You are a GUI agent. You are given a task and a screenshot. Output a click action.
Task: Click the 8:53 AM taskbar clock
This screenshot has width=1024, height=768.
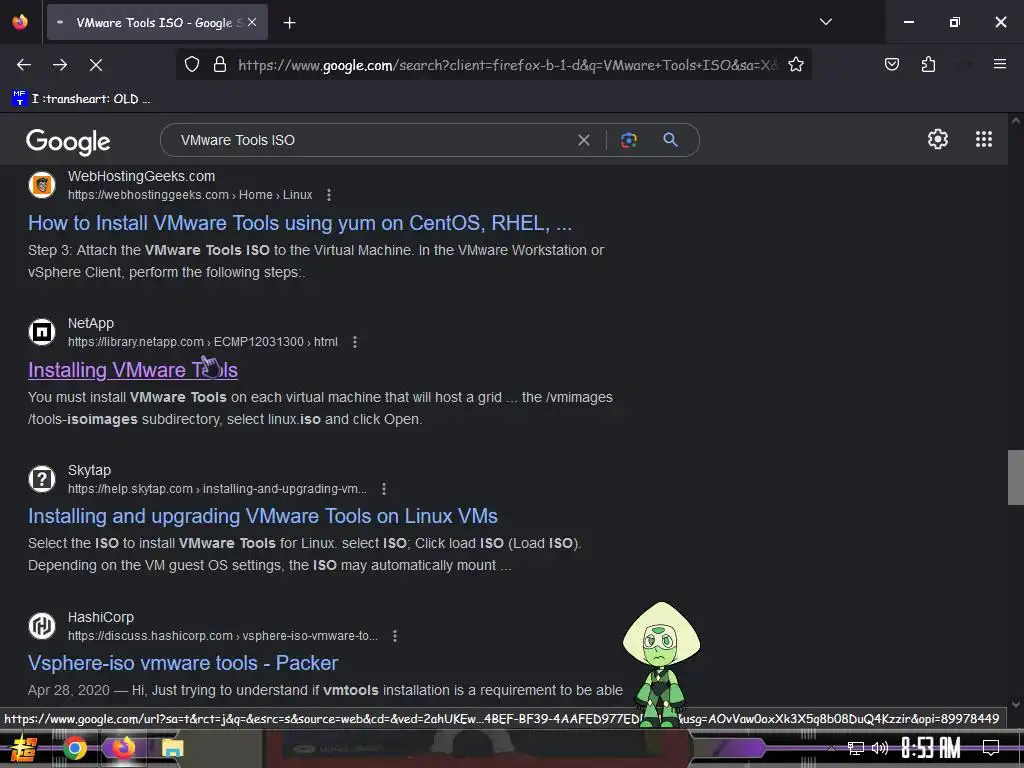click(931, 748)
